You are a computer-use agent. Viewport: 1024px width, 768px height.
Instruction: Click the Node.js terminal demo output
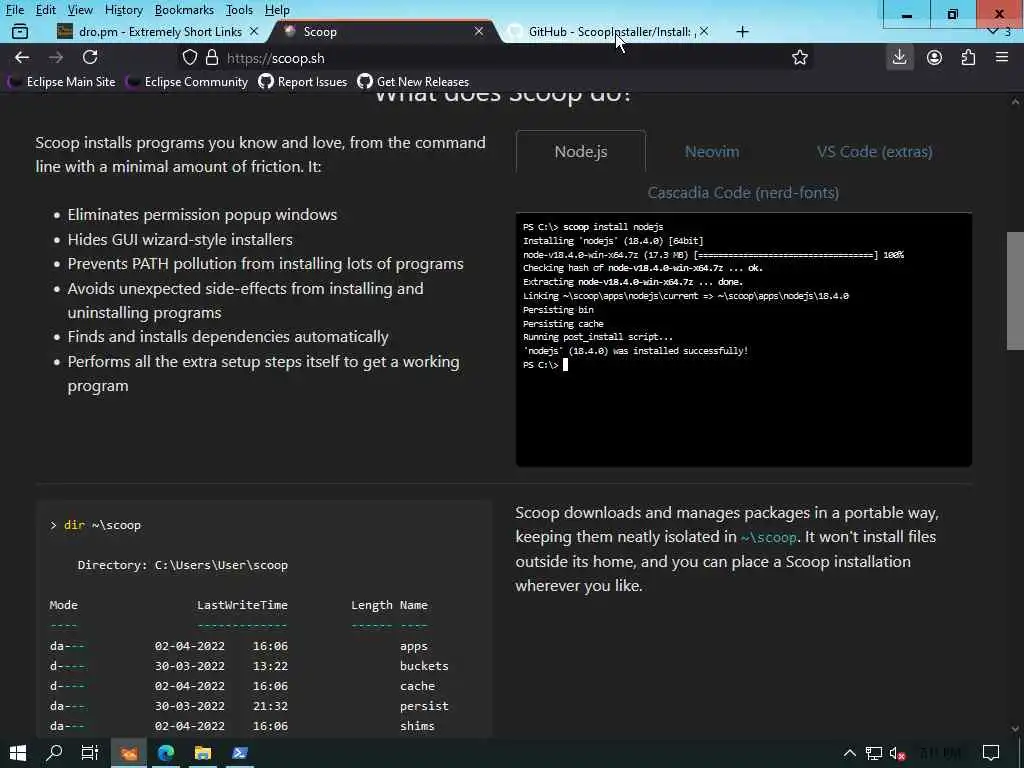point(744,340)
